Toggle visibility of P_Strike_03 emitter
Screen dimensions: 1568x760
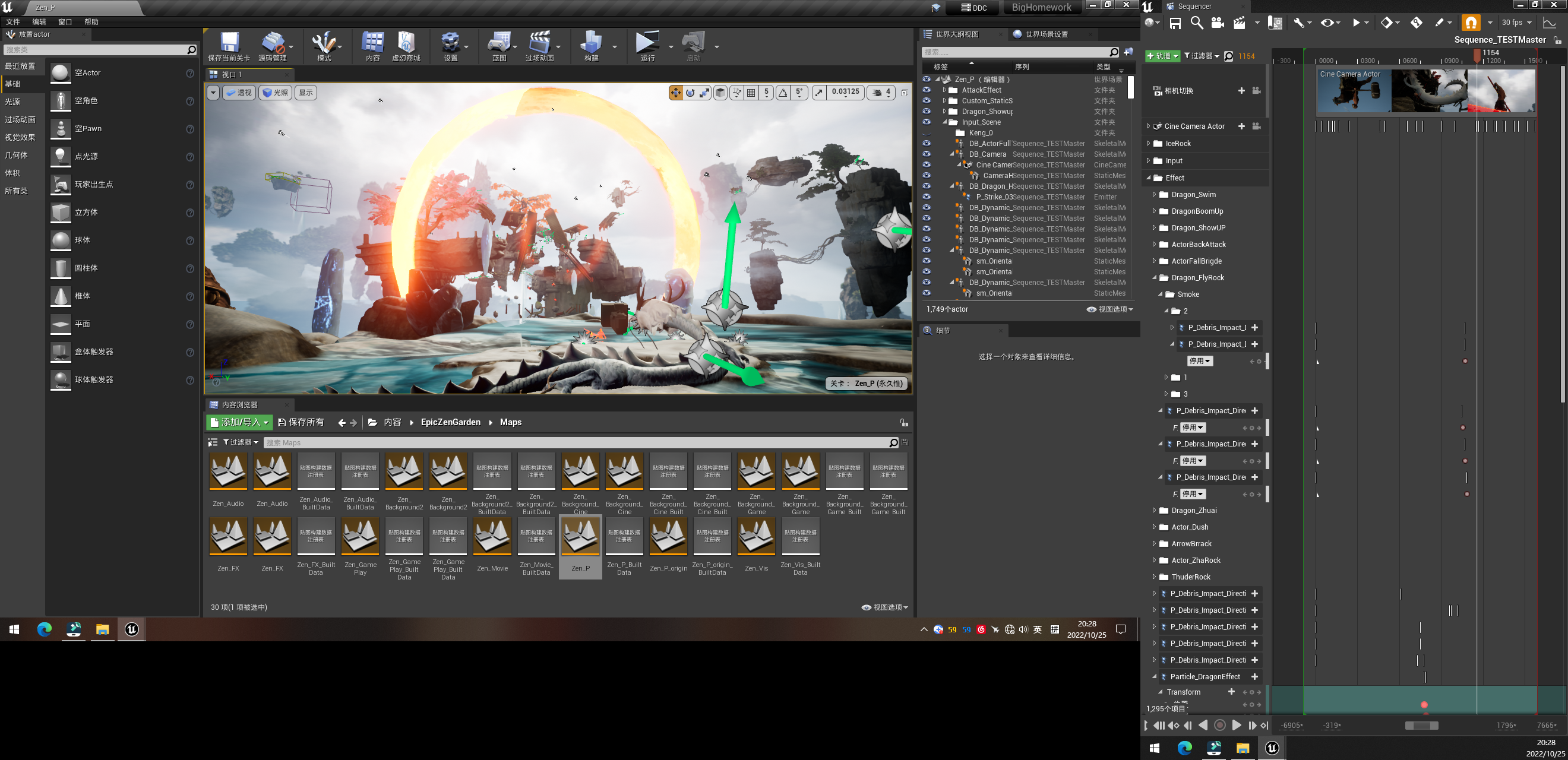click(x=927, y=197)
